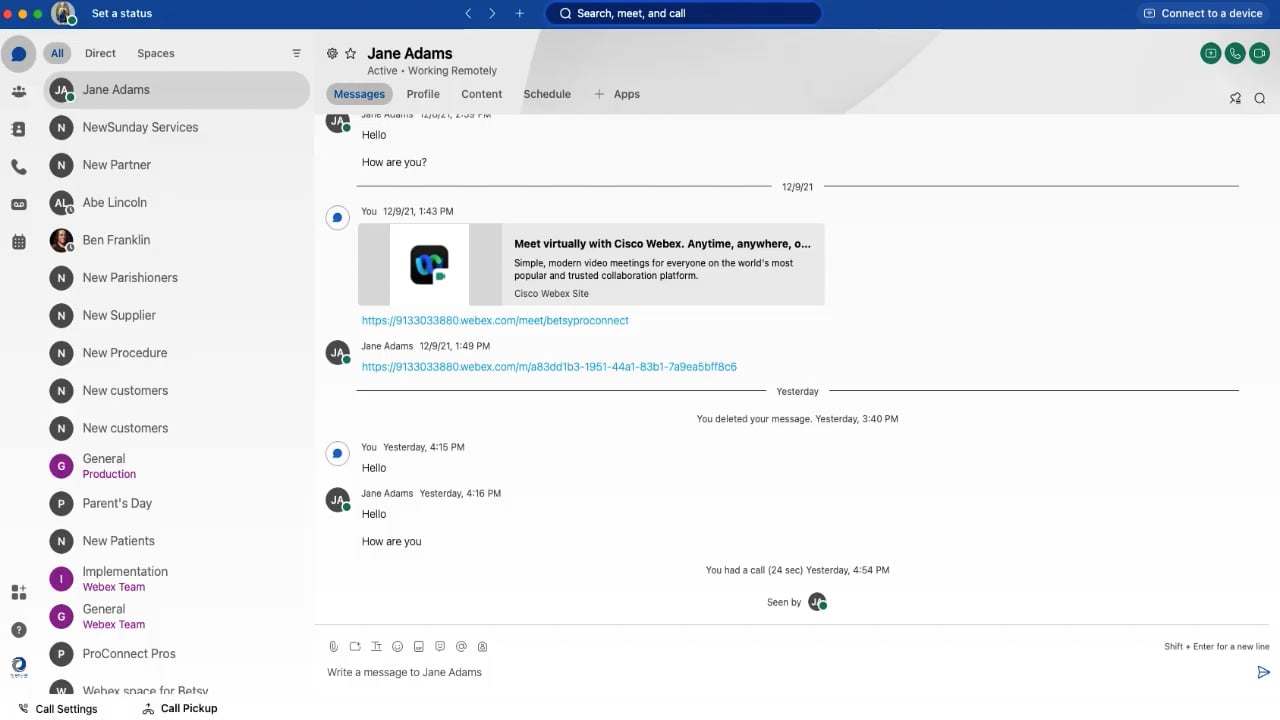The image size is (1280, 720).
Task: Filter the list to Spaces
Action: click(155, 53)
